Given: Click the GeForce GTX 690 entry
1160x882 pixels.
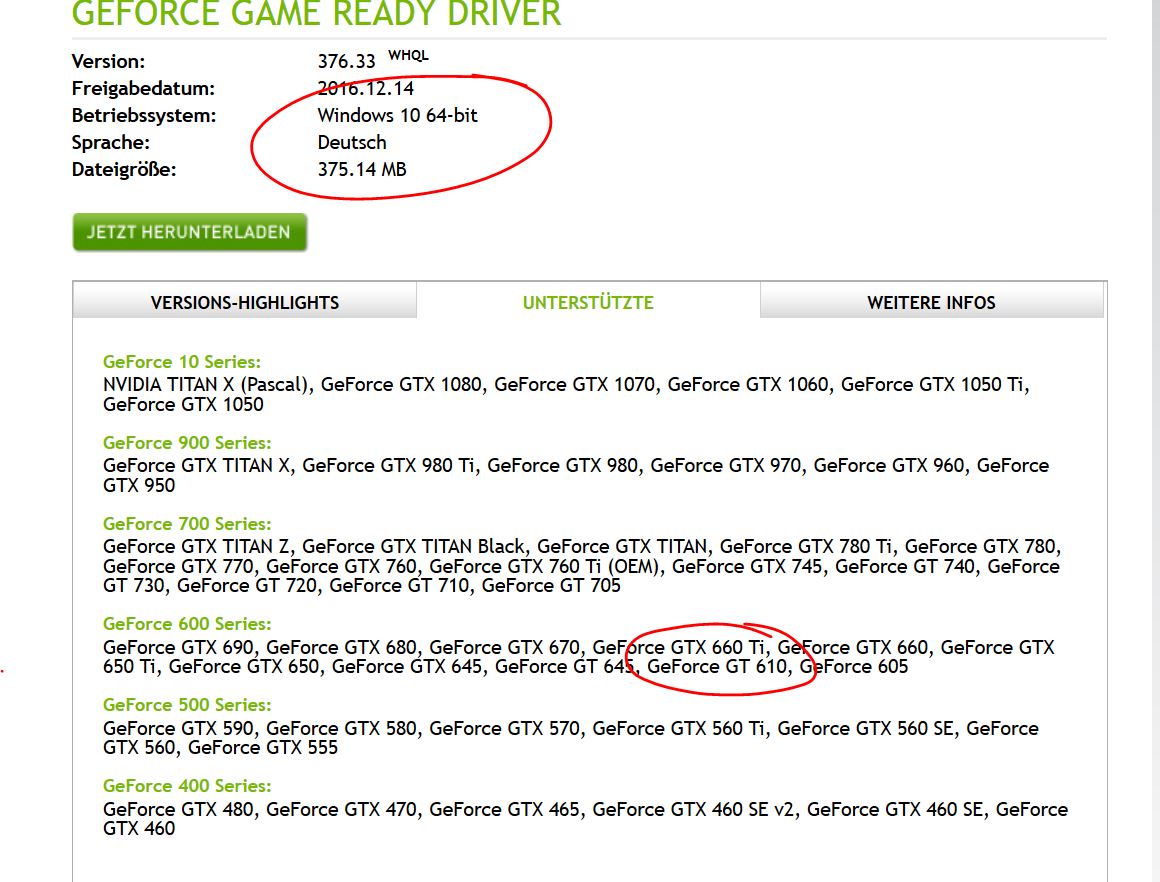Looking at the screenshot, I should click(178, 647).
